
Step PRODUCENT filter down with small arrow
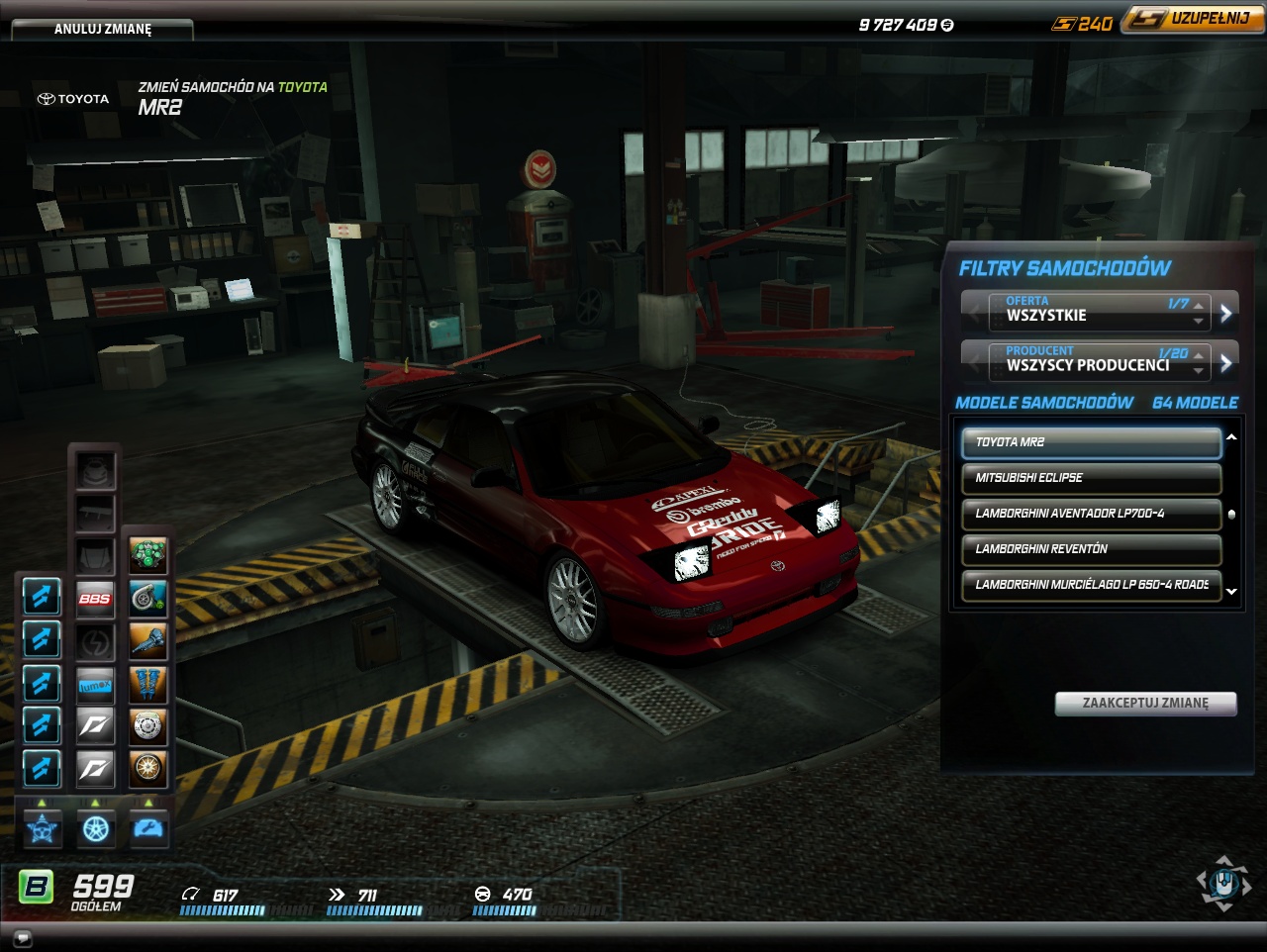[x=1199, y=371]
